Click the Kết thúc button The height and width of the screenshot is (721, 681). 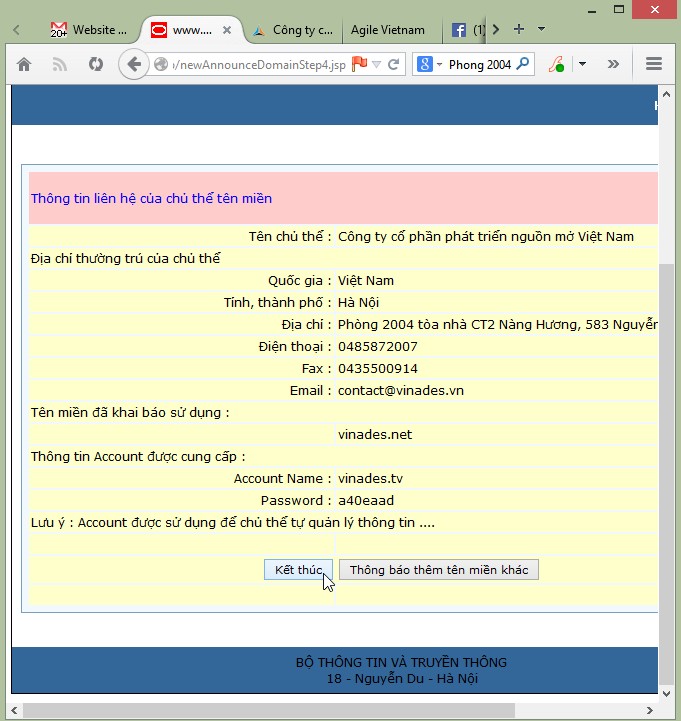[x=298, y=570]
